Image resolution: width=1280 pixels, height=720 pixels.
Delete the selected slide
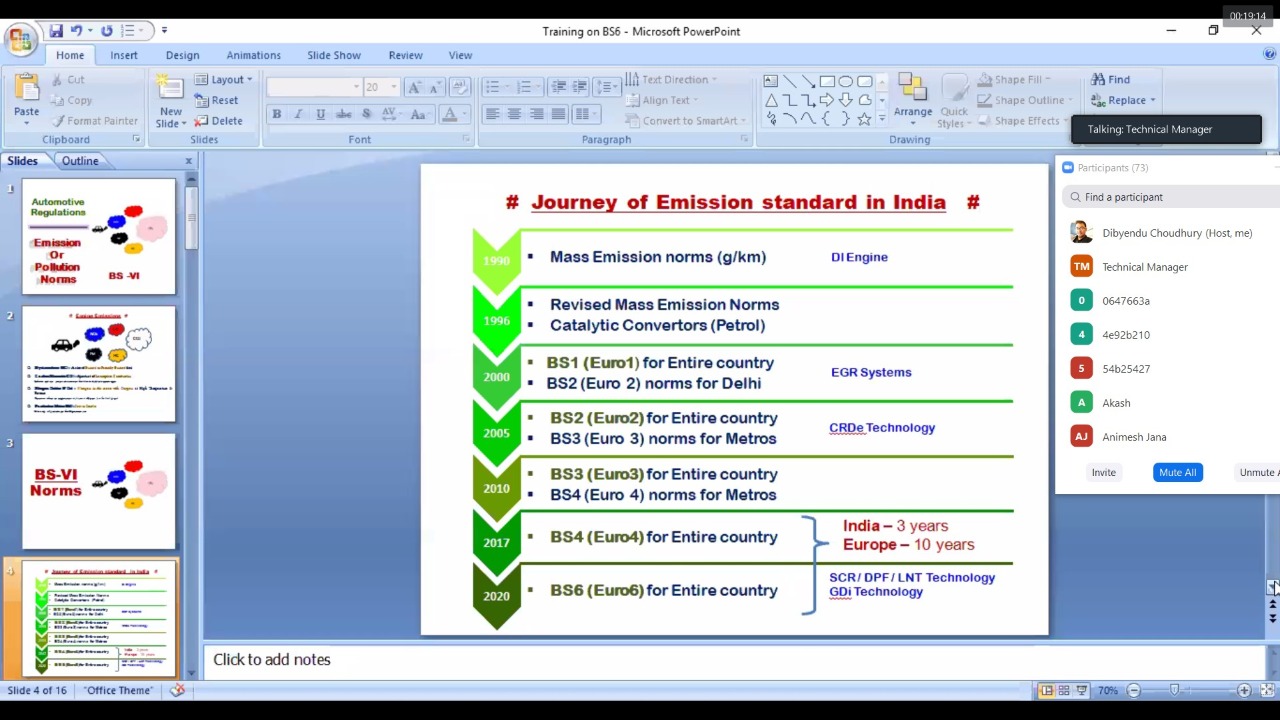(219, 121)
